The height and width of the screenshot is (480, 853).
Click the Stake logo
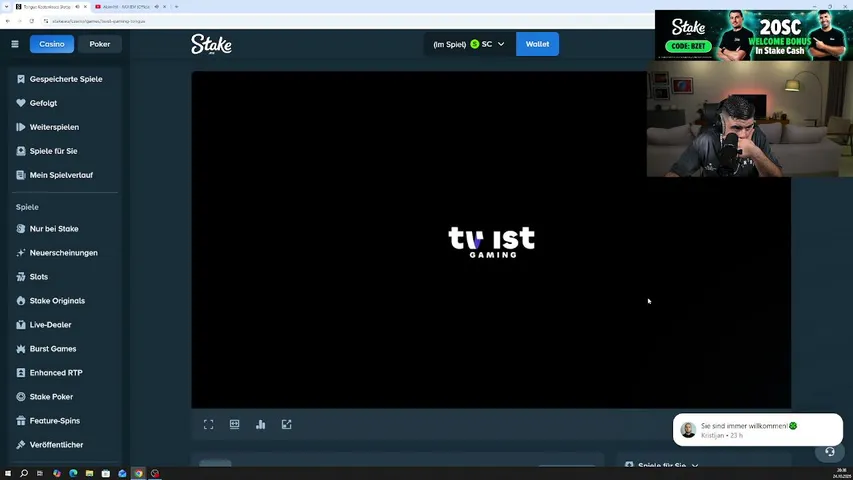(x=211, y=44)
